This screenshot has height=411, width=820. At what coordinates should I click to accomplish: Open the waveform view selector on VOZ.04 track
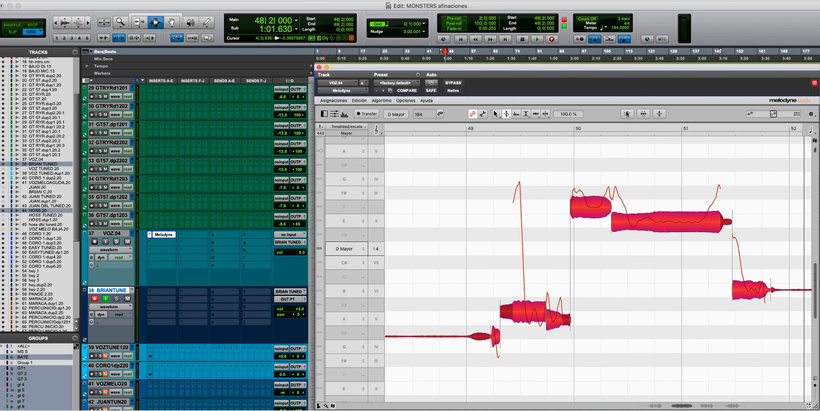point(109,250)
